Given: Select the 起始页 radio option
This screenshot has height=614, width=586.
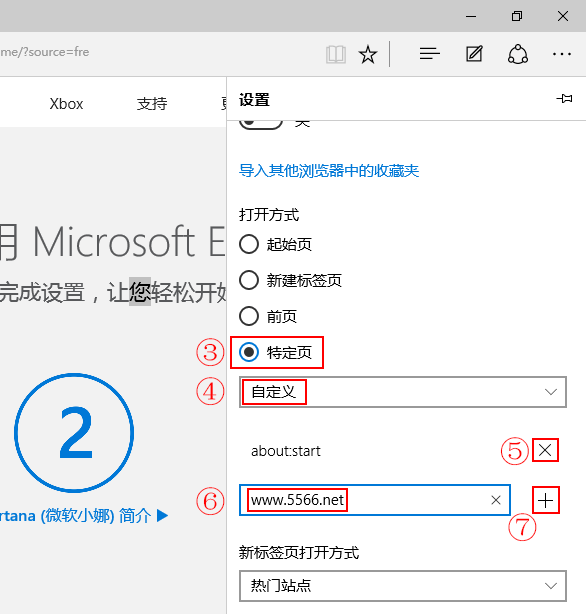Looking at the screenshot, I should click(276, 244).
